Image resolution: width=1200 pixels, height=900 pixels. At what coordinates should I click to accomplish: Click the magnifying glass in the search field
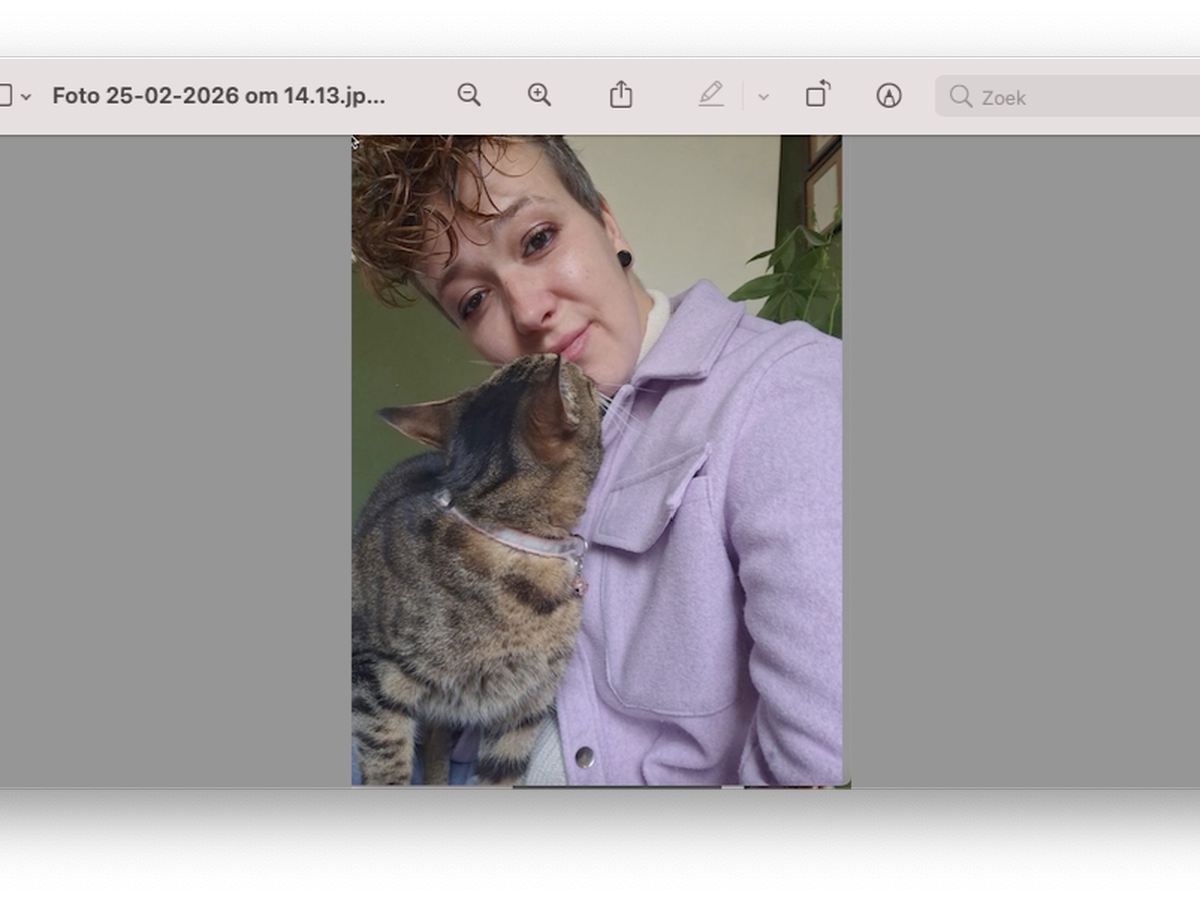click(x=961, y=96)
